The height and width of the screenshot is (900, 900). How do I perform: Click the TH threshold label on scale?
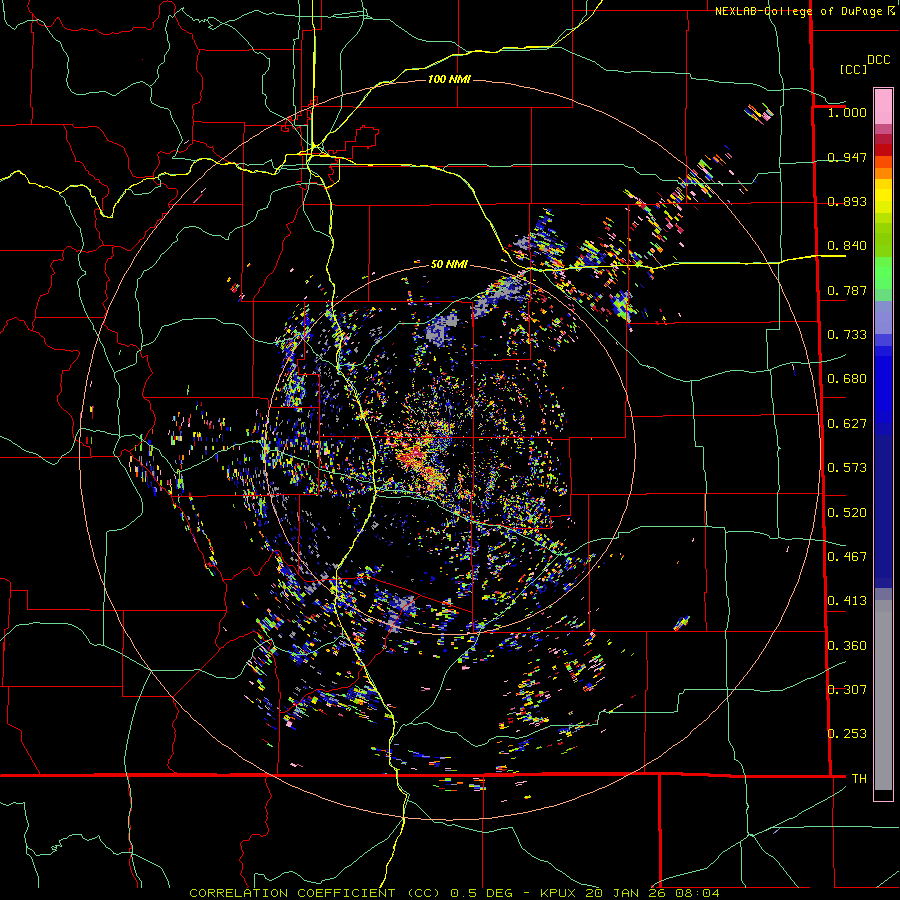coord(859,779)
